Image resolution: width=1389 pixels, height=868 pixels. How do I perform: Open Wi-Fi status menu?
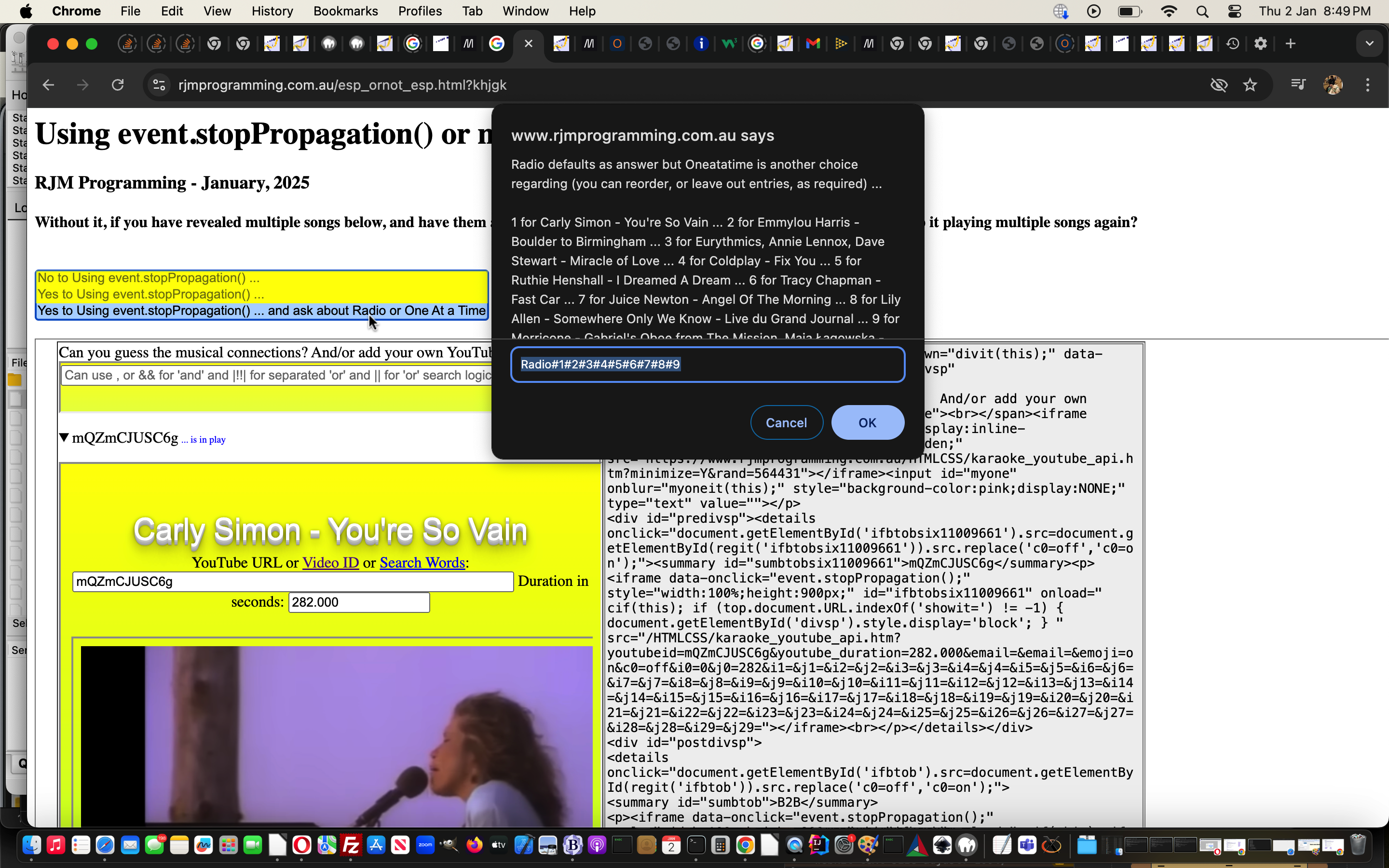click(1169, 11)
